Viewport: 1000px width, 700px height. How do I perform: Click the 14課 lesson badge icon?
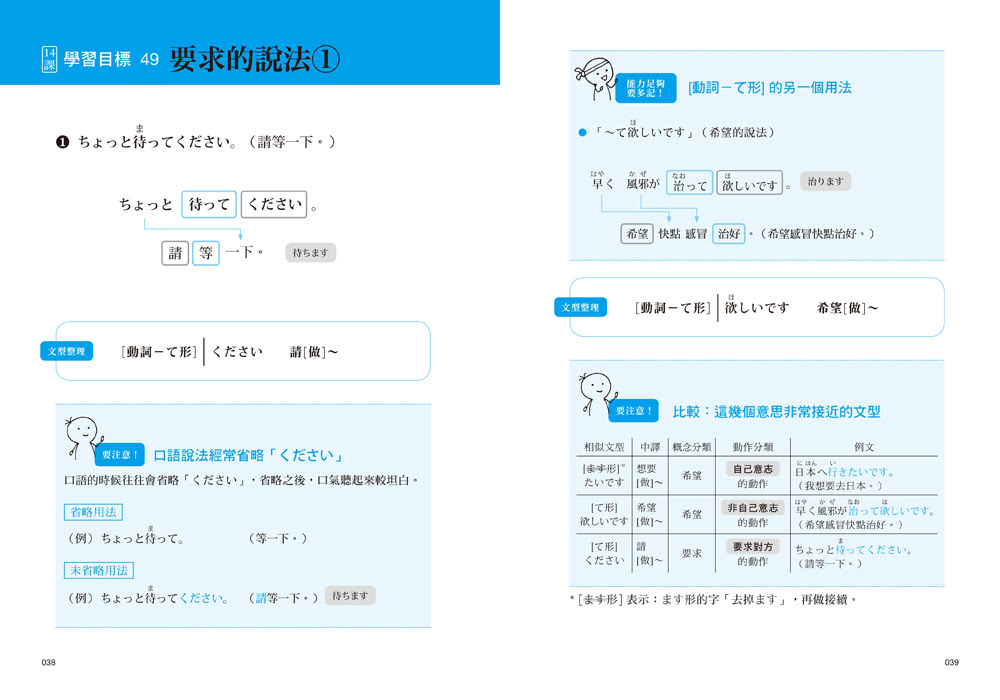(x=50, y=60)
